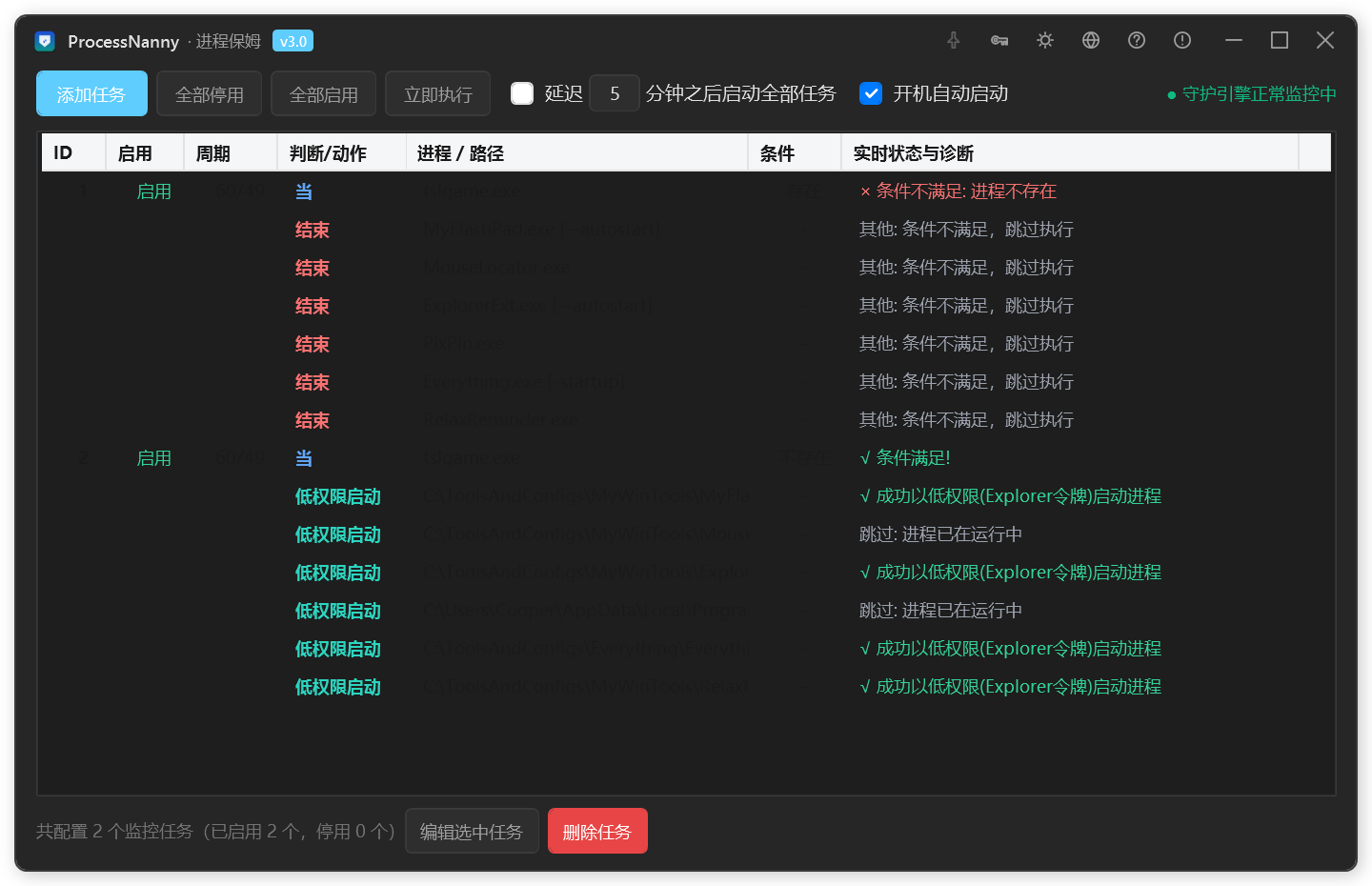Select the C:\Users\Cooper\AppData path row
The height and width of the screenshot is (886, 1372).
(686, 611)
